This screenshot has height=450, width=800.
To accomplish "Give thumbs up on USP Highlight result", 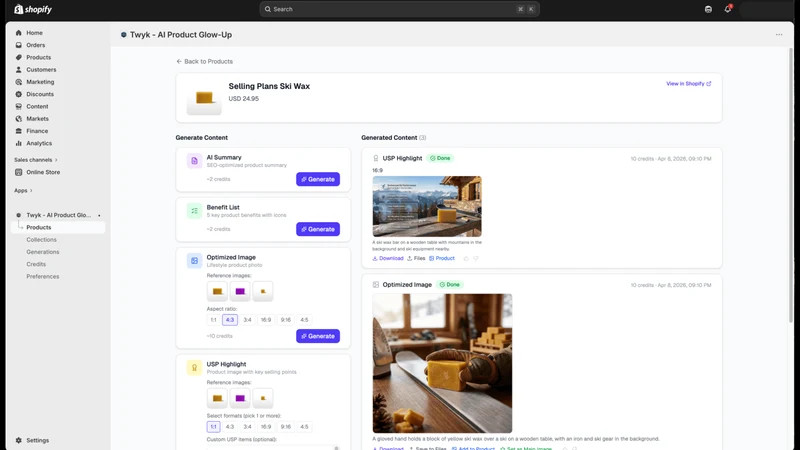I will pyautogui.click(x=466, y=259).
